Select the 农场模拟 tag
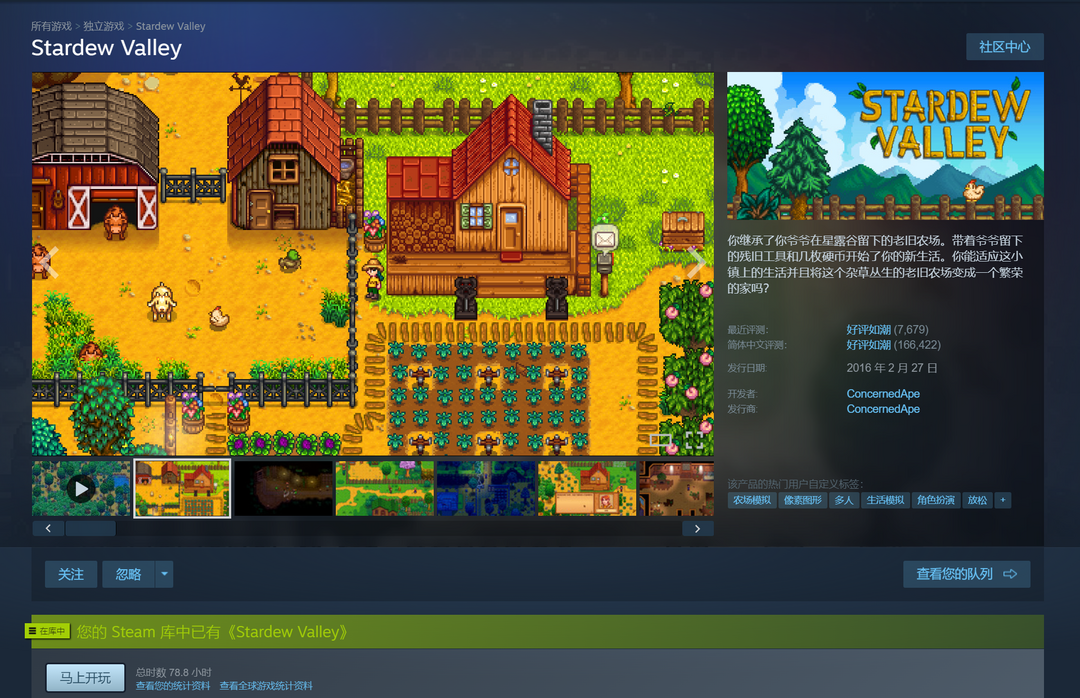1080x698 pixels. pos(752,500)
